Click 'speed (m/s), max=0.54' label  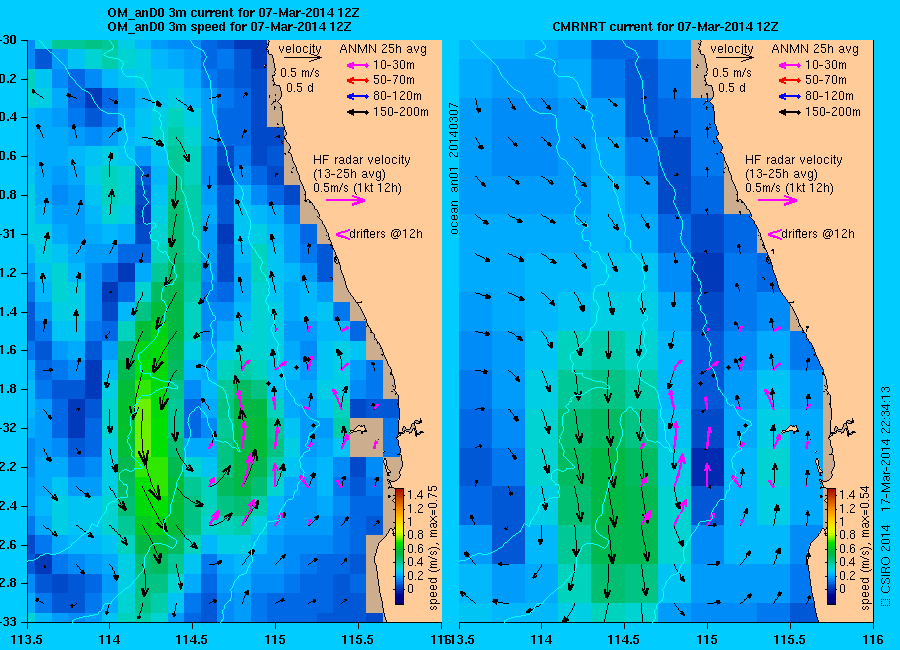coord(865,547)
